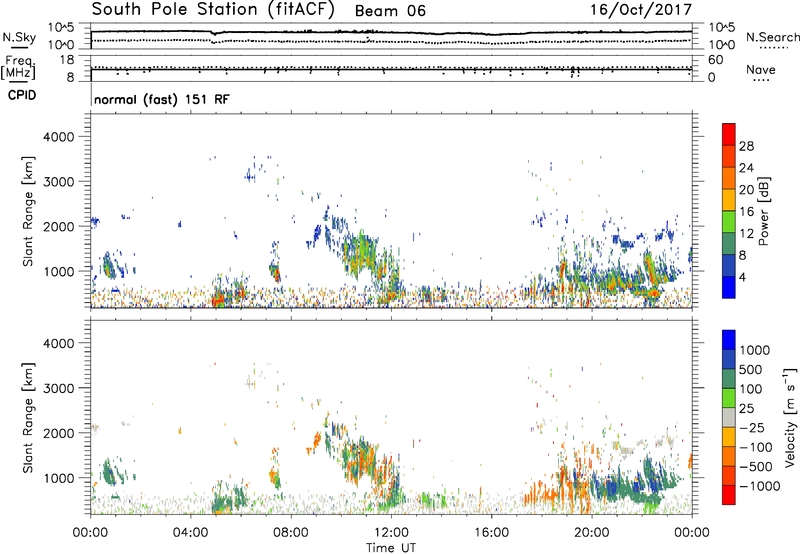Click the Velocity colorbar tick label '25'
Viewport: 800px width, 554px height.
[746, 408]
